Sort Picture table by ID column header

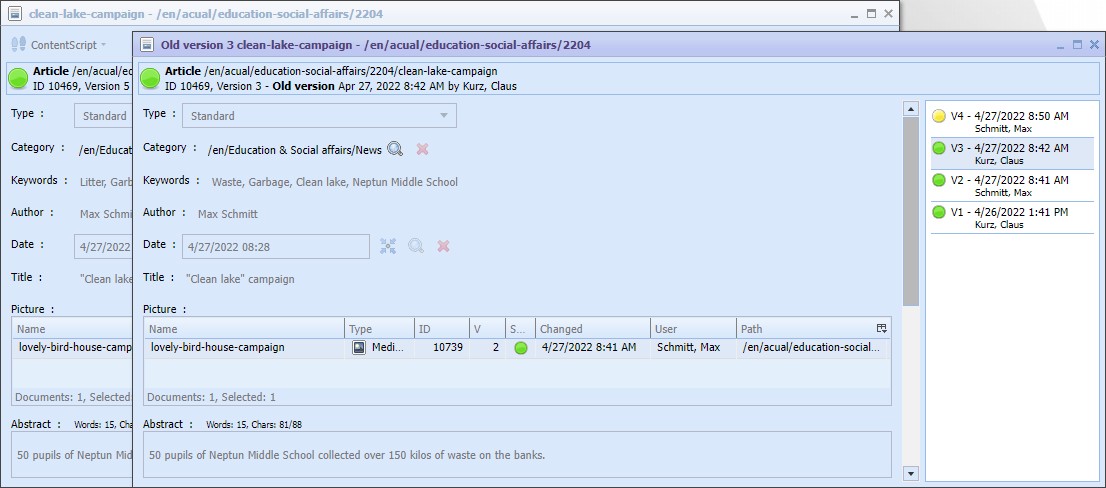point(442,329)
